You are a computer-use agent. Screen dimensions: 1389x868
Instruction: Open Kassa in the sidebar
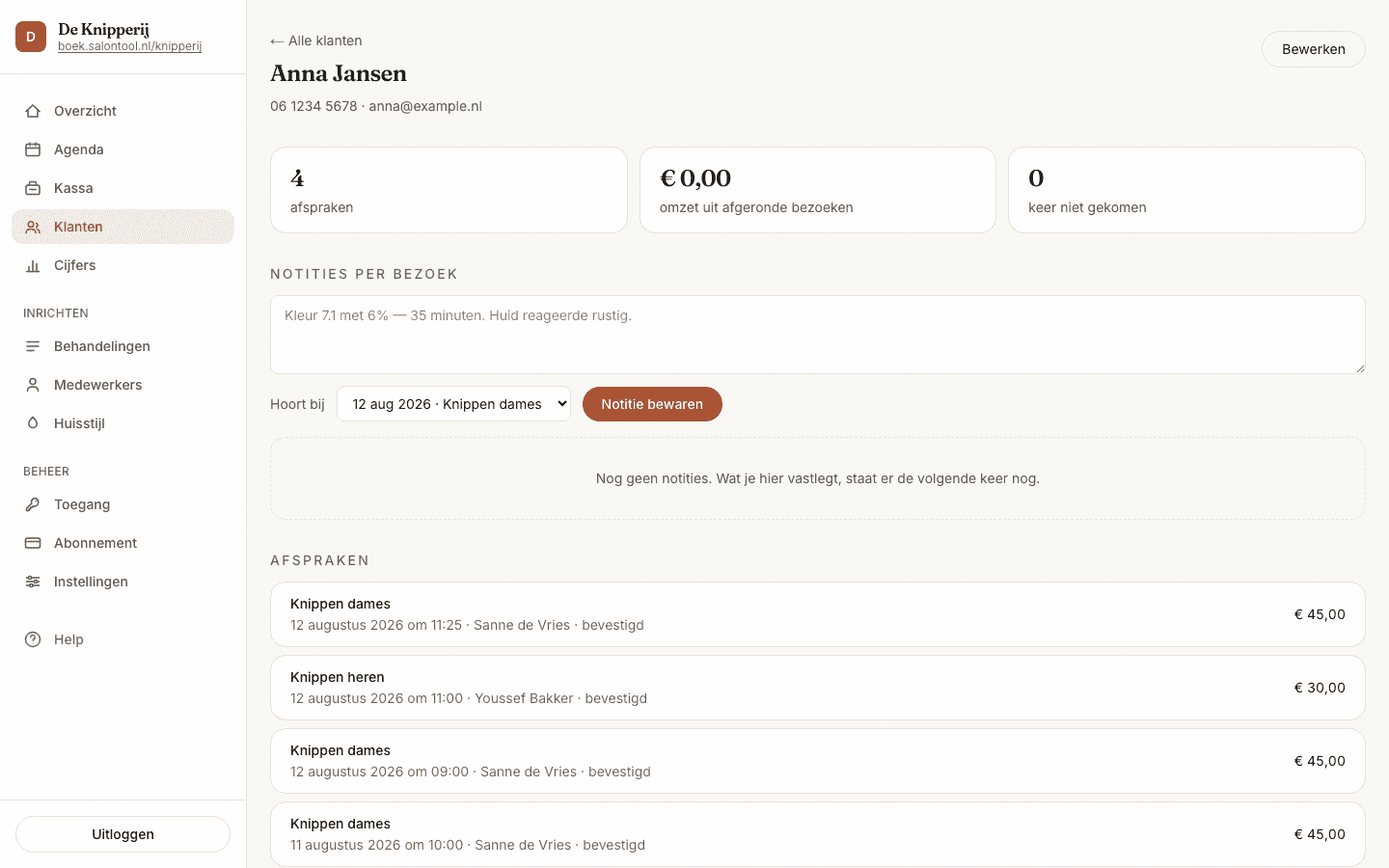123,188
